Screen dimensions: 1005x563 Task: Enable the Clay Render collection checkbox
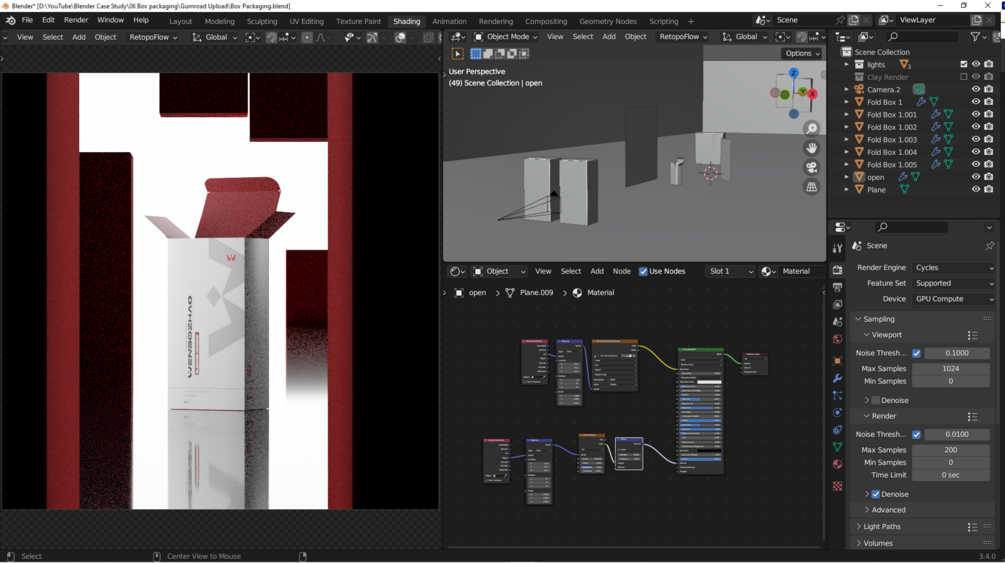tap(963, 77)
